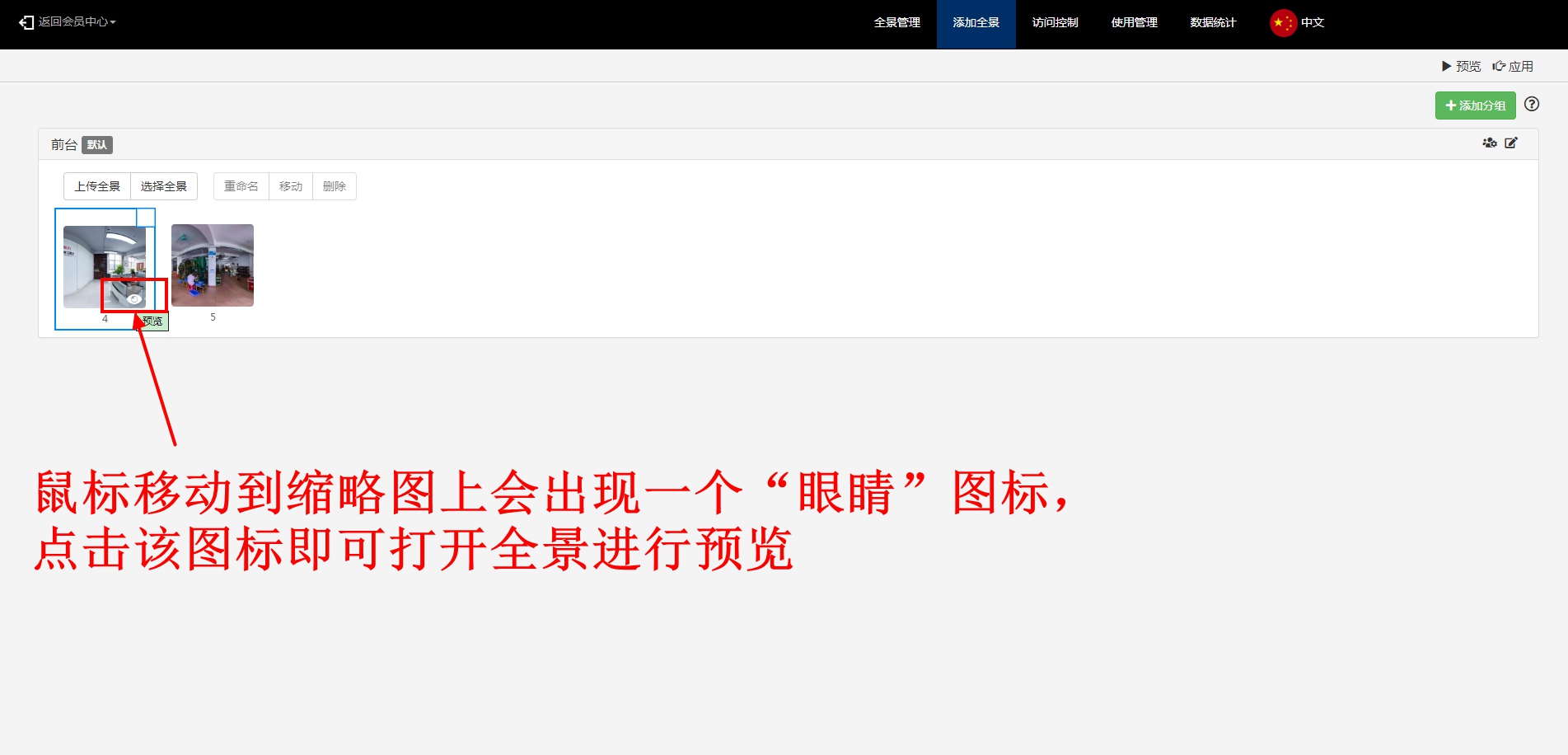Click the eye preview icon on thumbnail 4

134,298
